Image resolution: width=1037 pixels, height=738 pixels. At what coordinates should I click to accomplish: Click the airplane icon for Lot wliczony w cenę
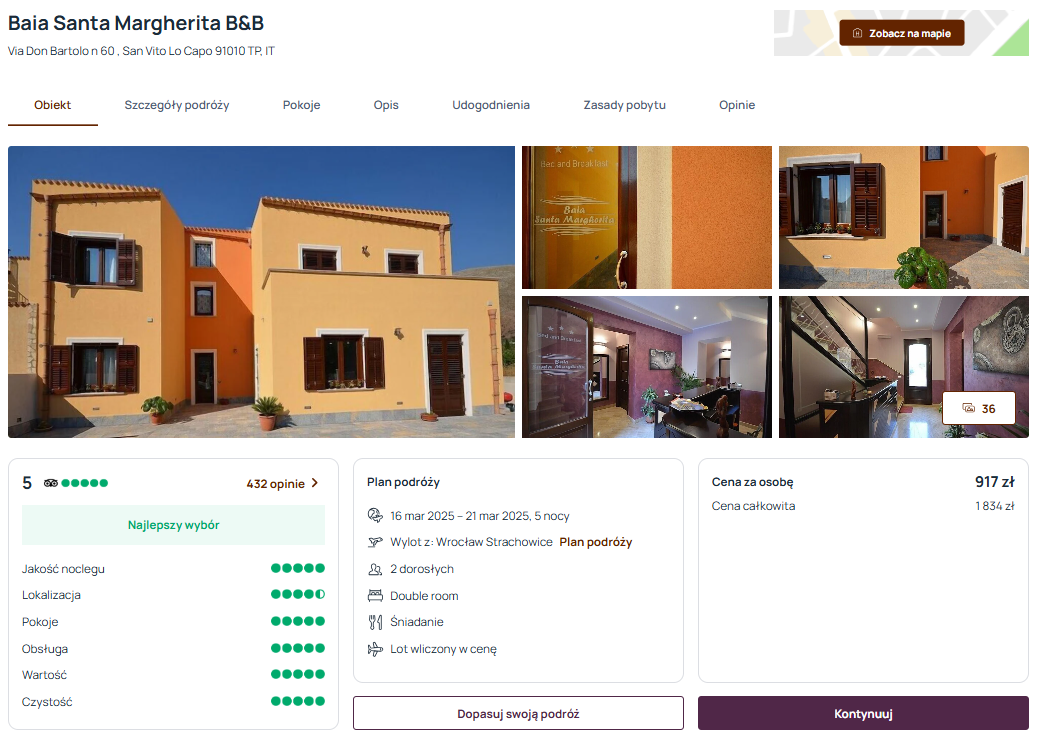click(x=375, y=649)
